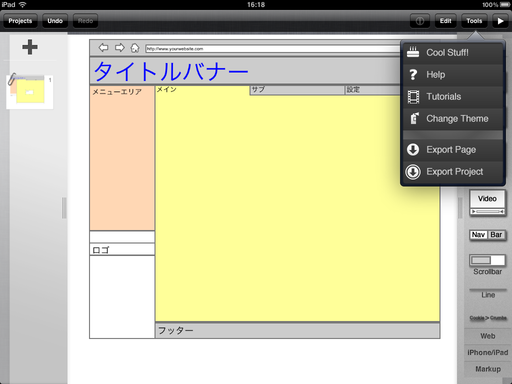Screen dimensions: 512x384
Task: Switch to Web widget category
Action: (x=488, y=336)
